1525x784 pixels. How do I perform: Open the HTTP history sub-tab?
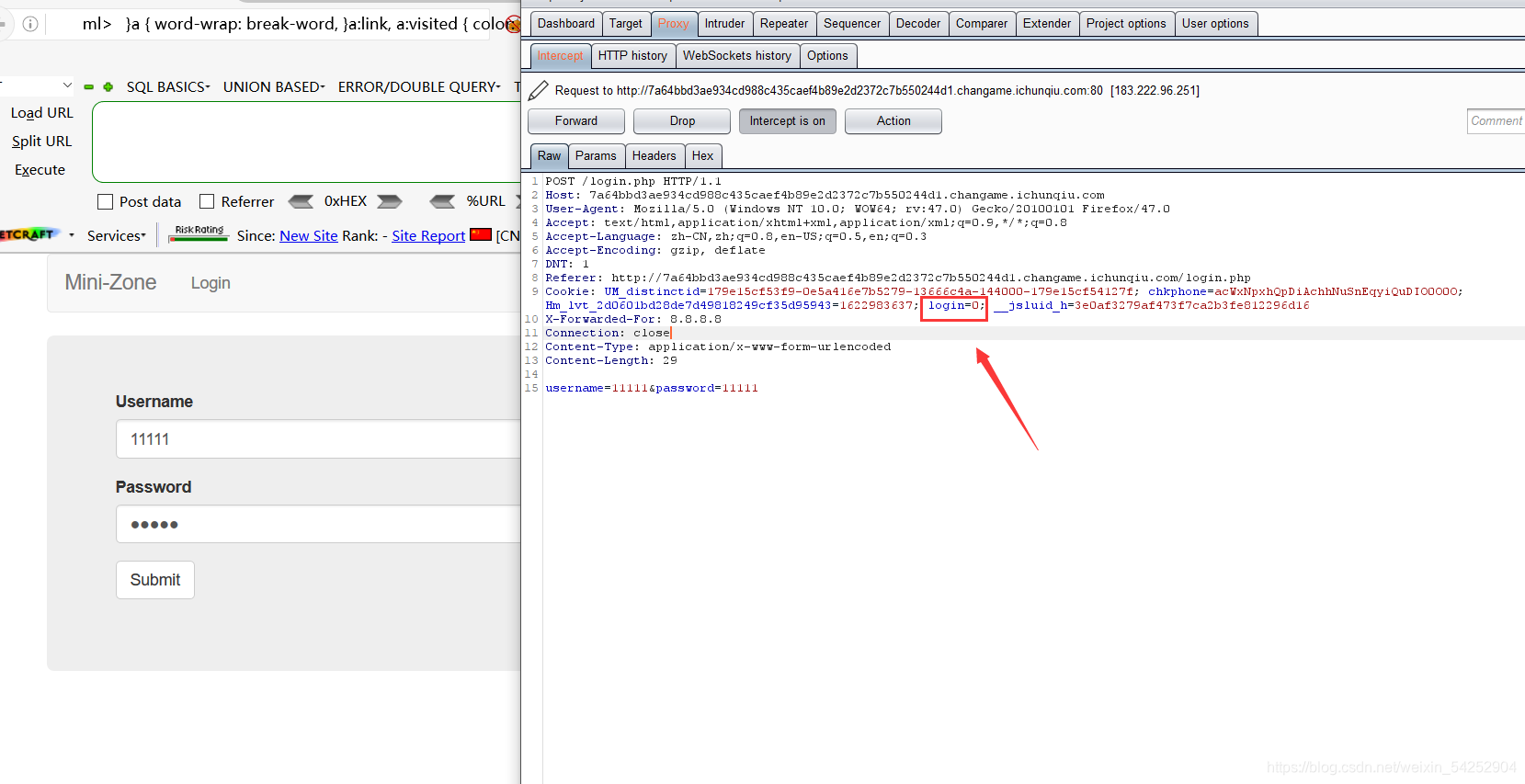point(632,56)
